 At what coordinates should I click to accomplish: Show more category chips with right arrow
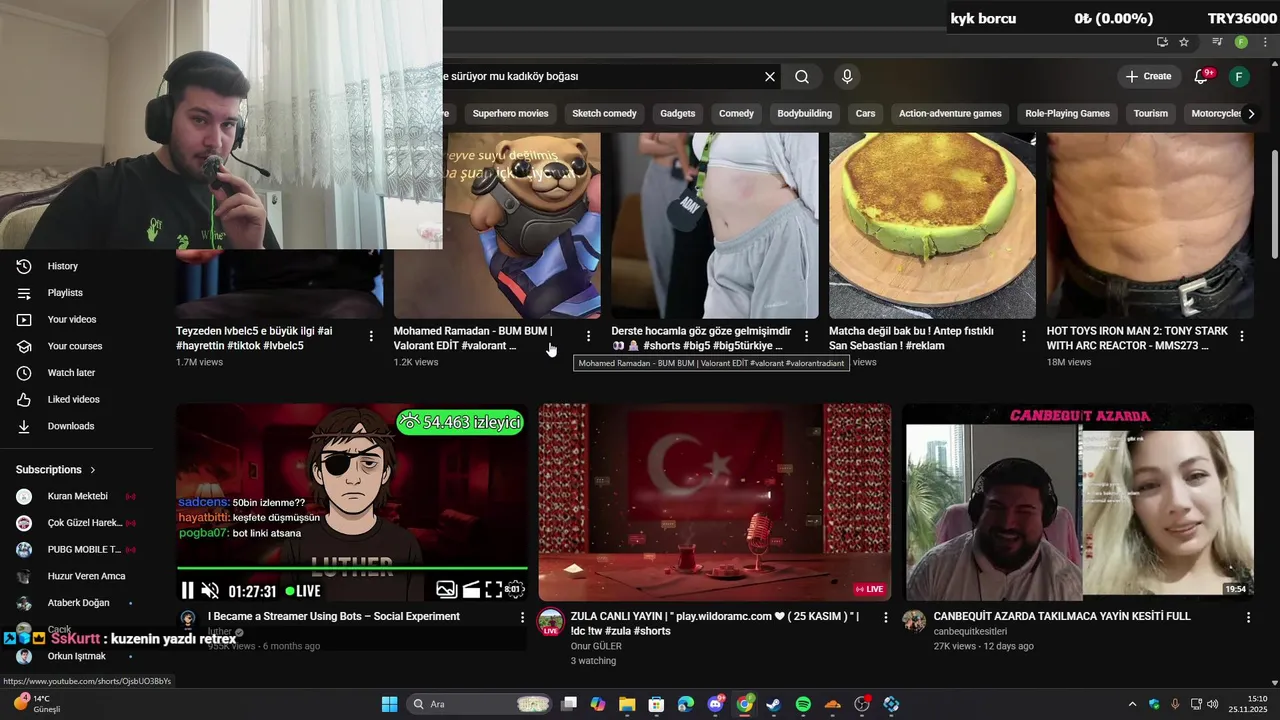(1251, 114)
